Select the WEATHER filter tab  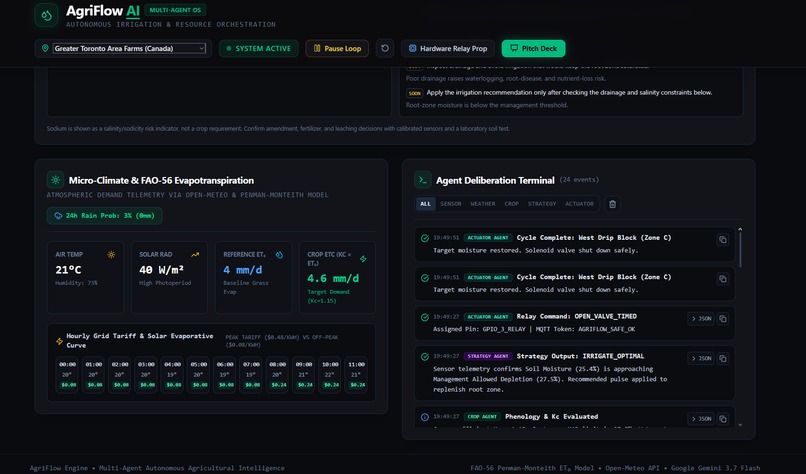(483, 204)
